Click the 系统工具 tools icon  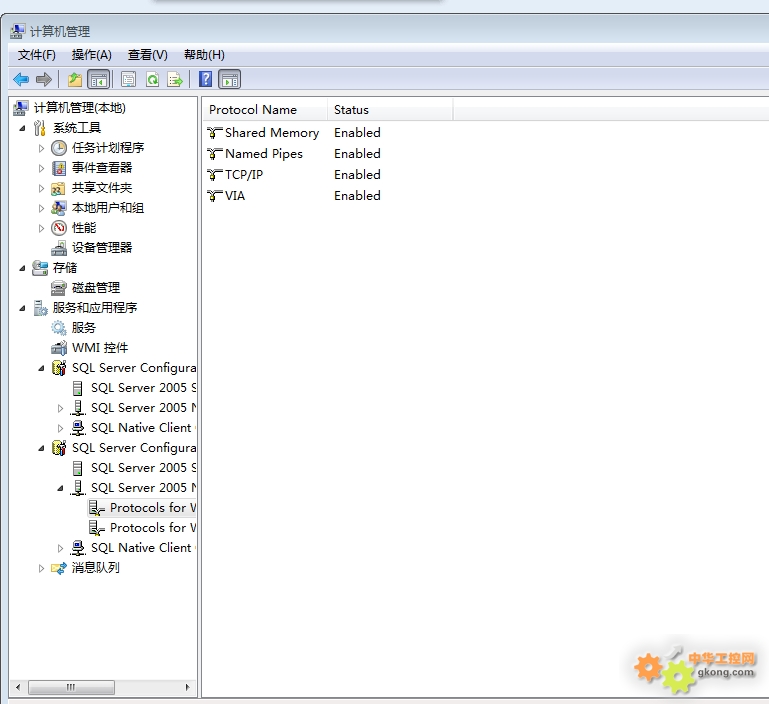[x=40, y=128]
